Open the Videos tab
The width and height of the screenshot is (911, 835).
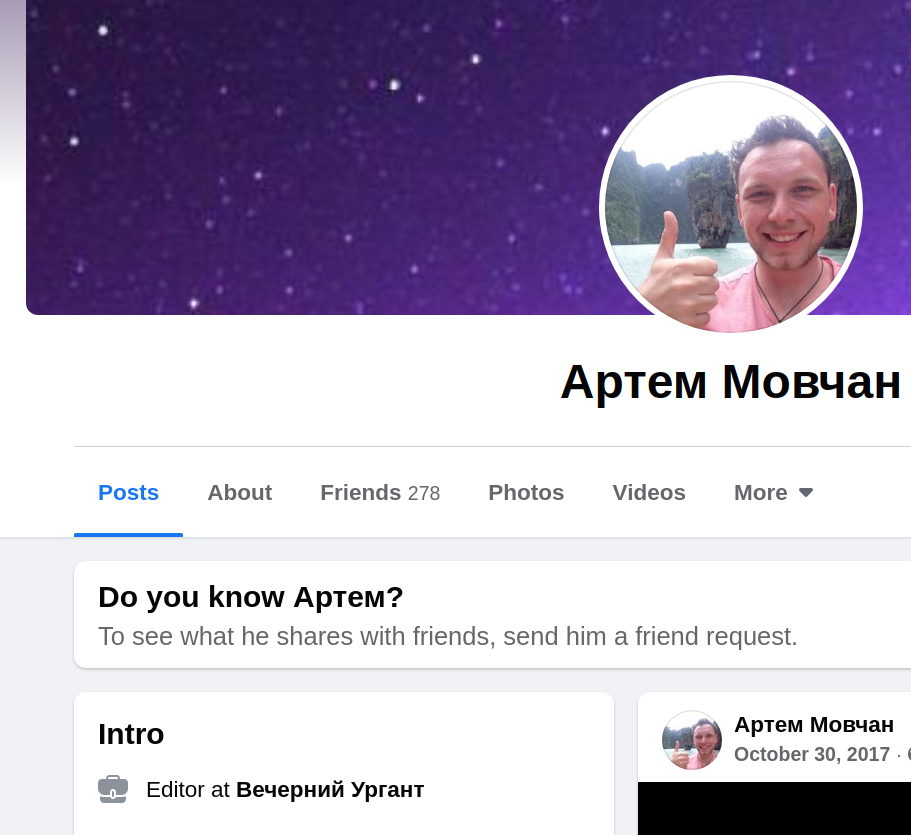[649, 493]
